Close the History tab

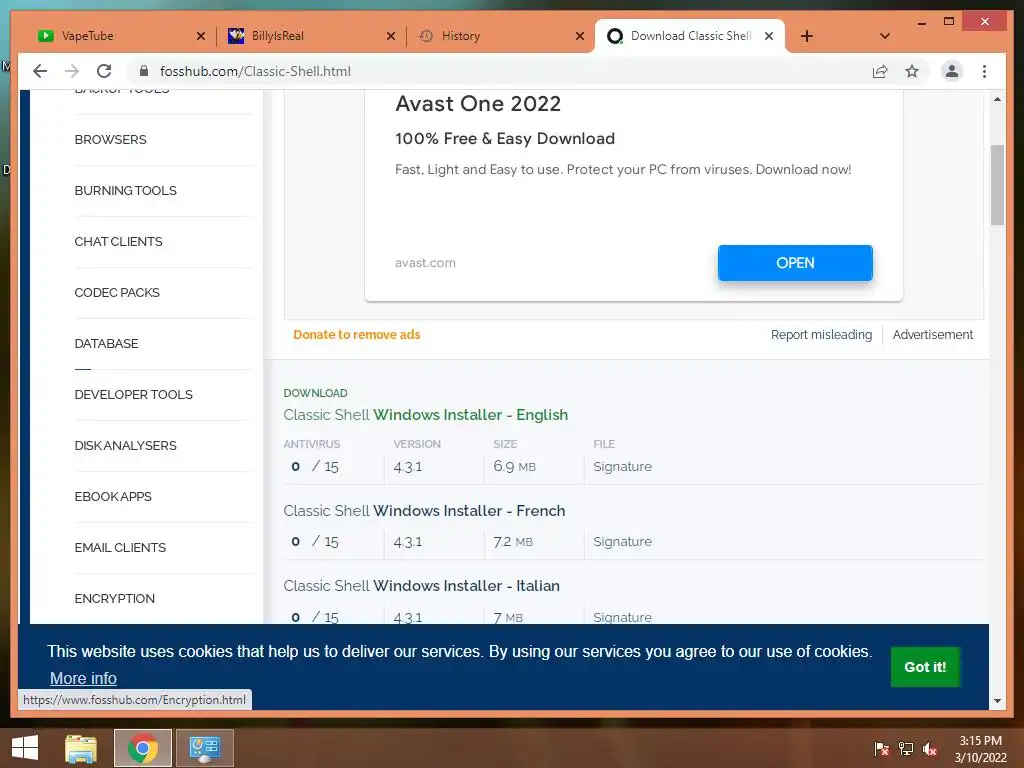pyautogui.click(x=579, y=36)
